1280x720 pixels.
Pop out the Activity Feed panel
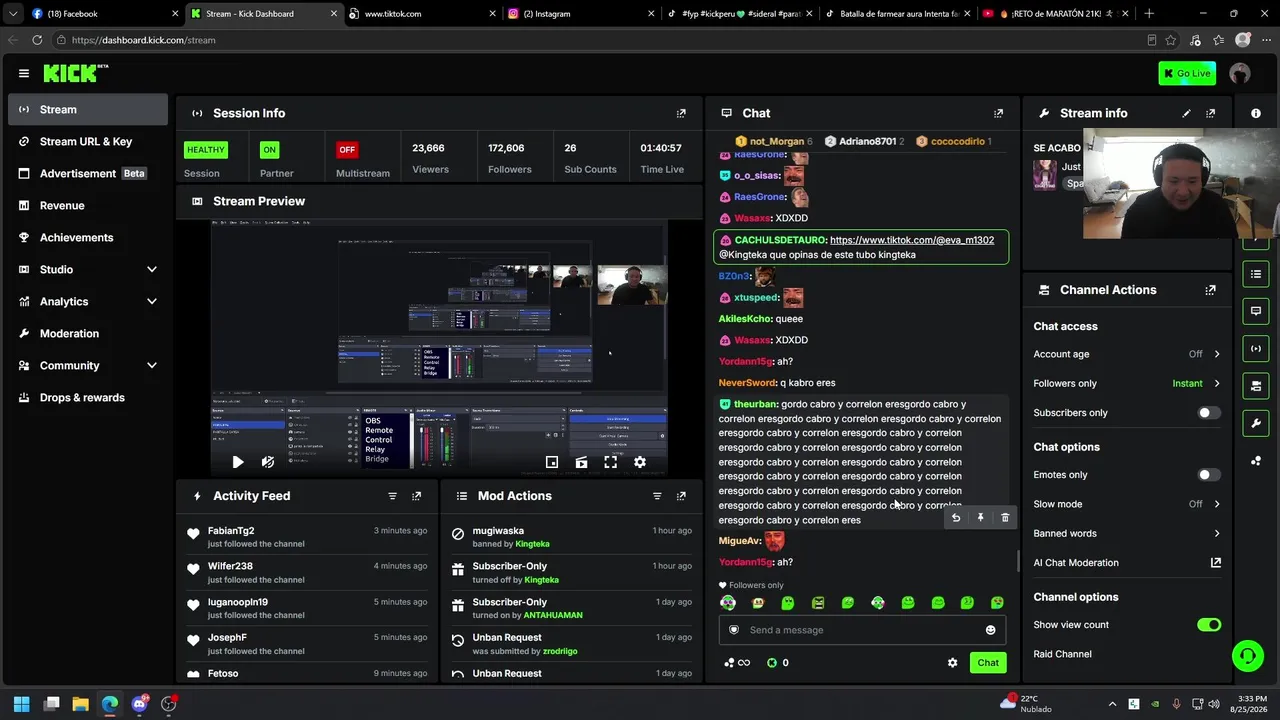(417, 496)
